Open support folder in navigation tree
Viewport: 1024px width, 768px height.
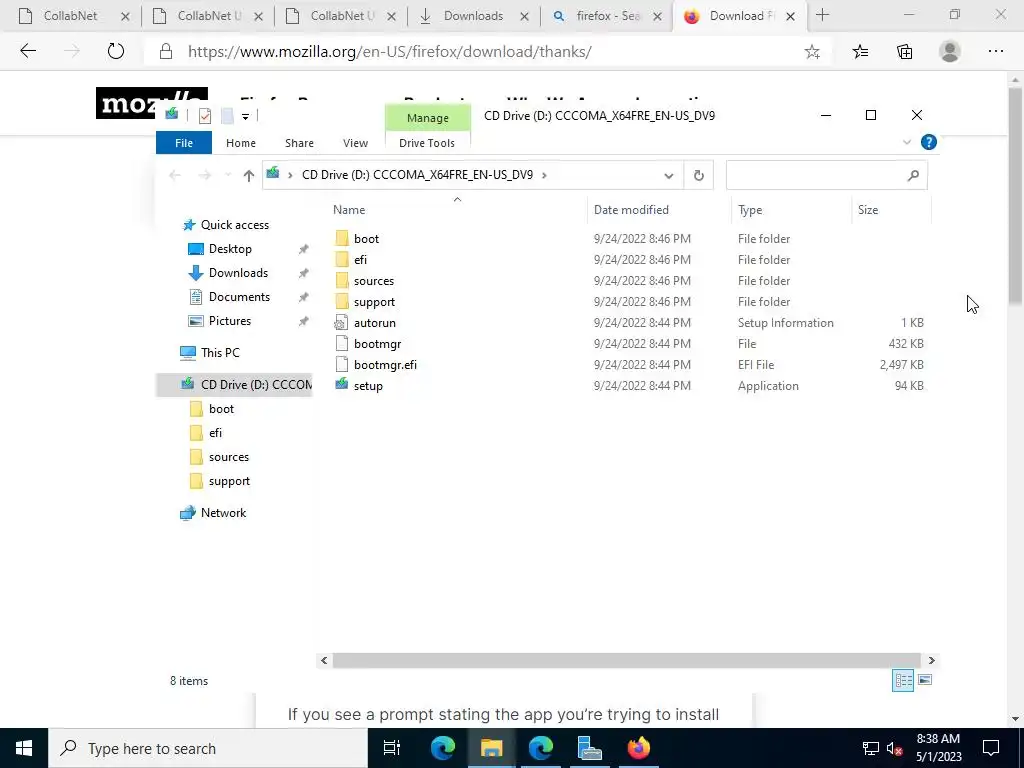tap(229, 481)
